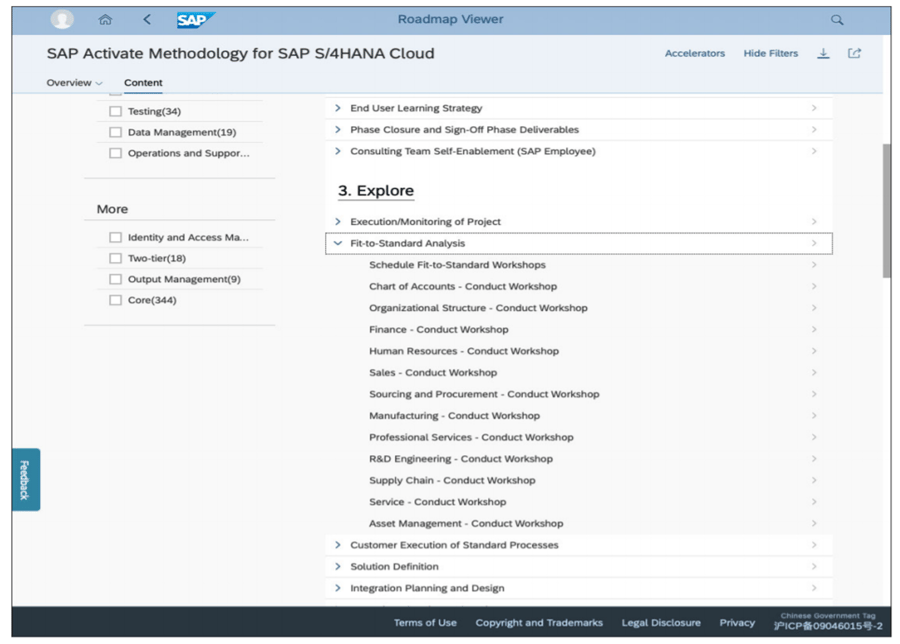Open the home icon in the top bar
900x644 pixels.
[x=104, y=19]
